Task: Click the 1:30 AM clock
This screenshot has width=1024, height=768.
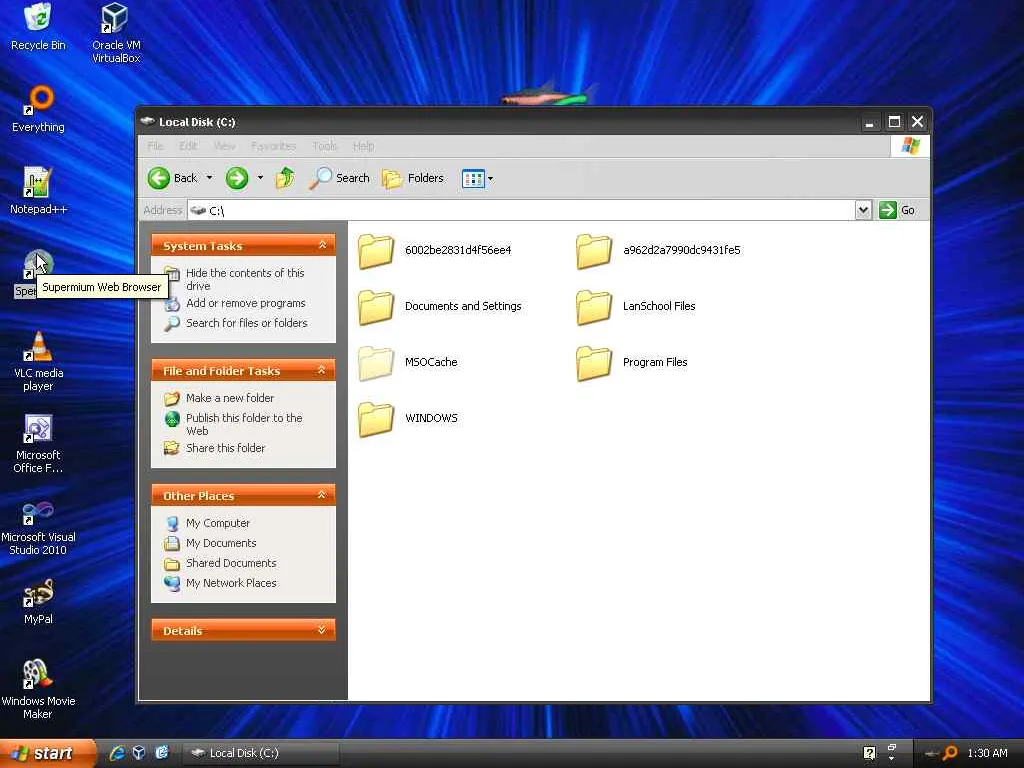Action: click(x=987, y=753)
